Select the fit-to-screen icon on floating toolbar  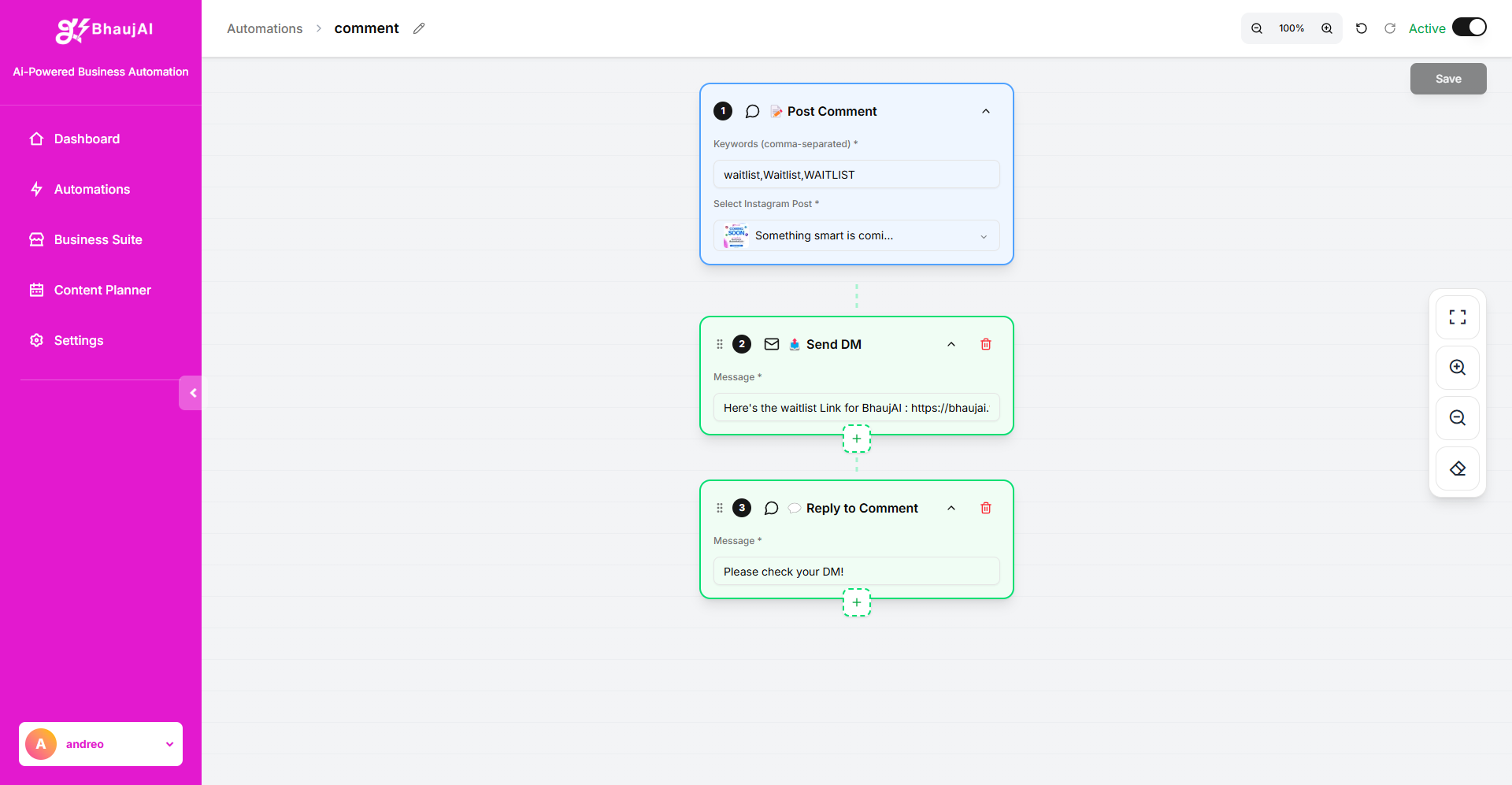point(1458,317)
